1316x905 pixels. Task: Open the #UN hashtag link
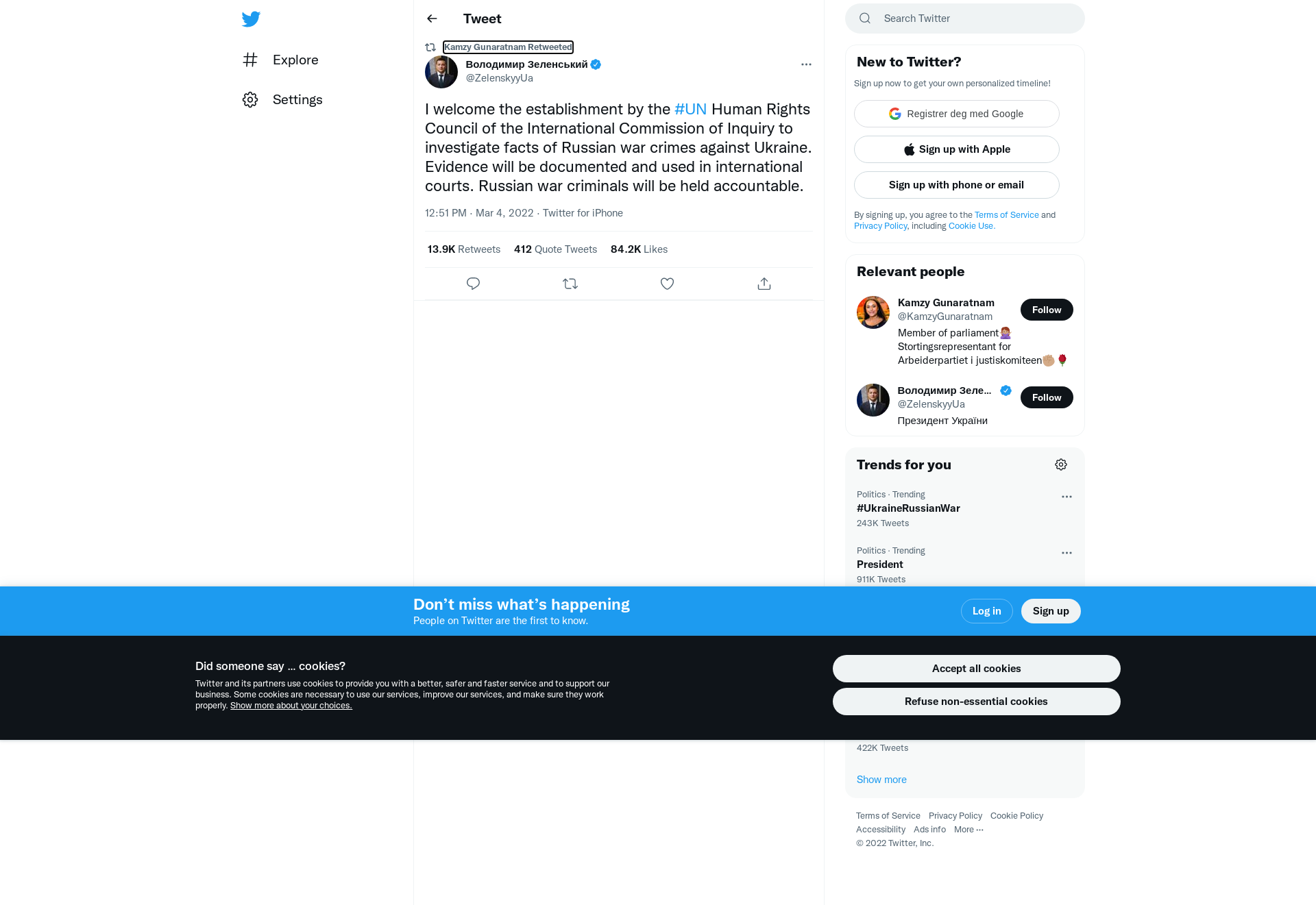point(690,109)
